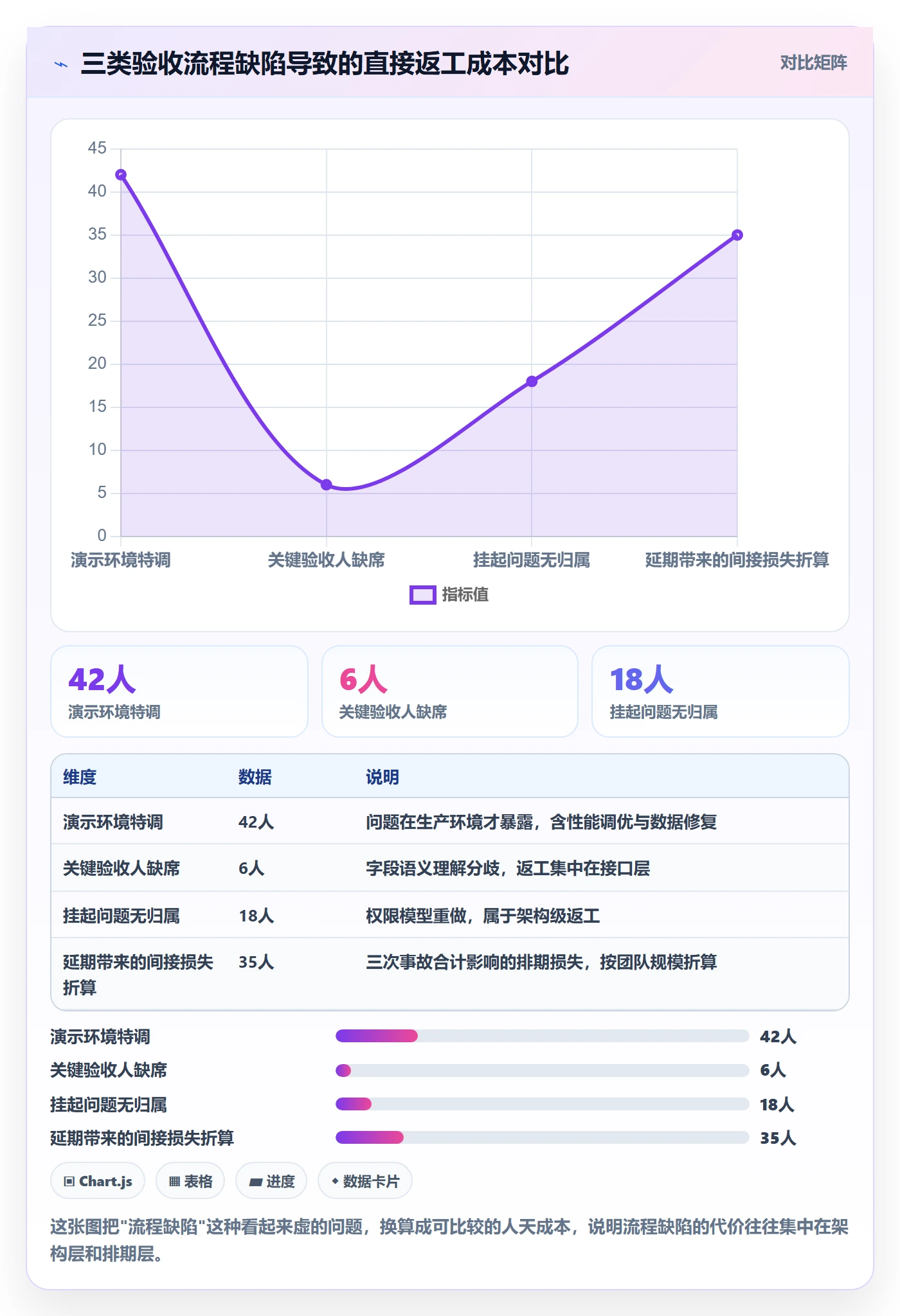The height and width of the screenshot is (1316, 900).
Task: Click the 6人 cell in the table
Action: [x=251, y=869]
